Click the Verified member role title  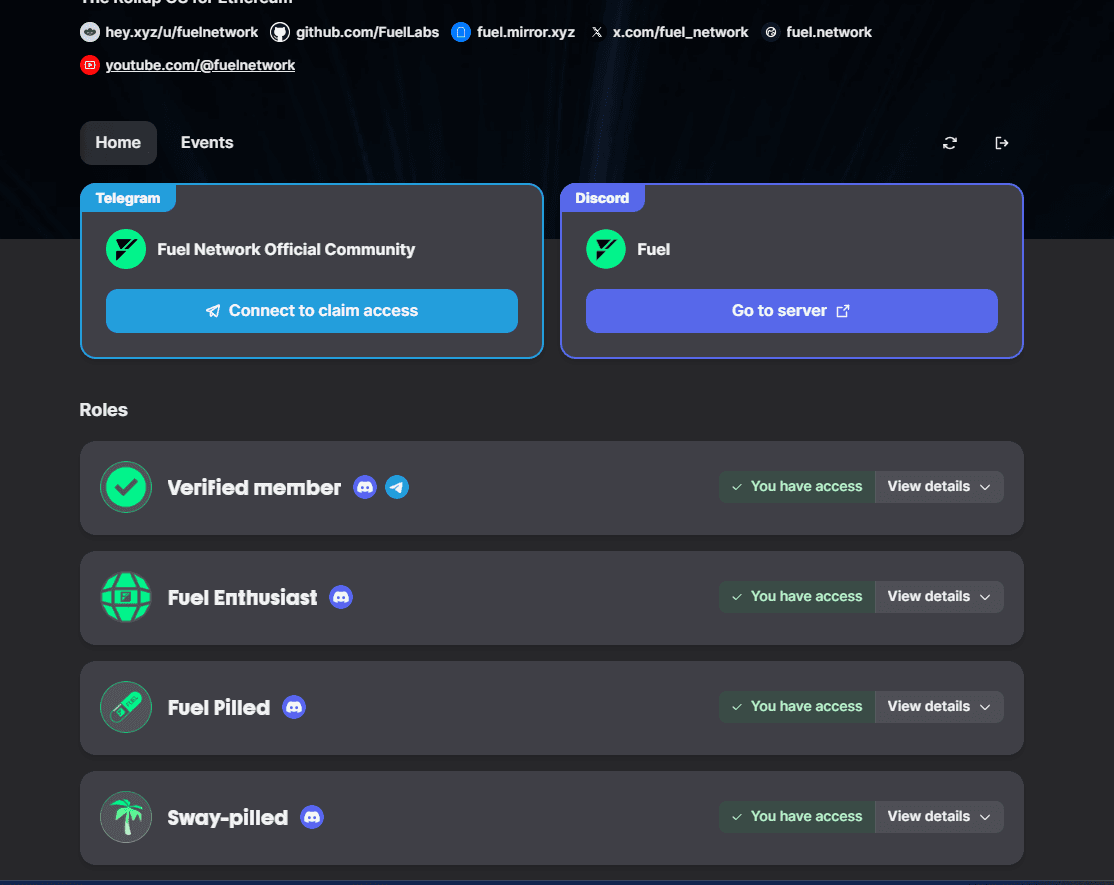254,488
